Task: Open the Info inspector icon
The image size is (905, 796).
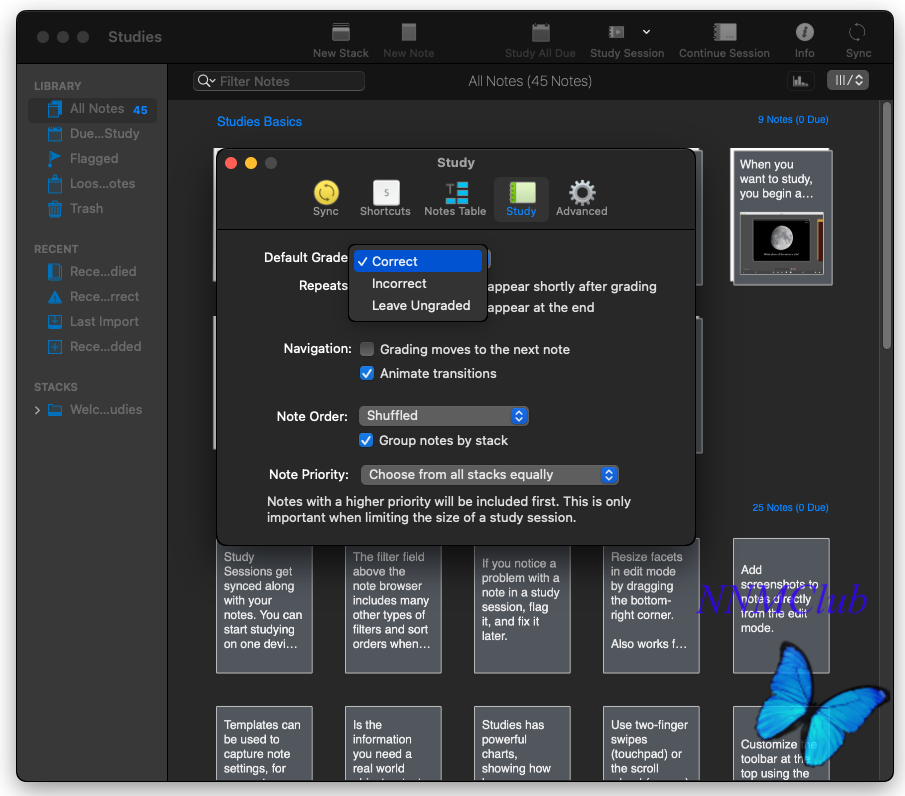Action: click(x=805, y=32)
